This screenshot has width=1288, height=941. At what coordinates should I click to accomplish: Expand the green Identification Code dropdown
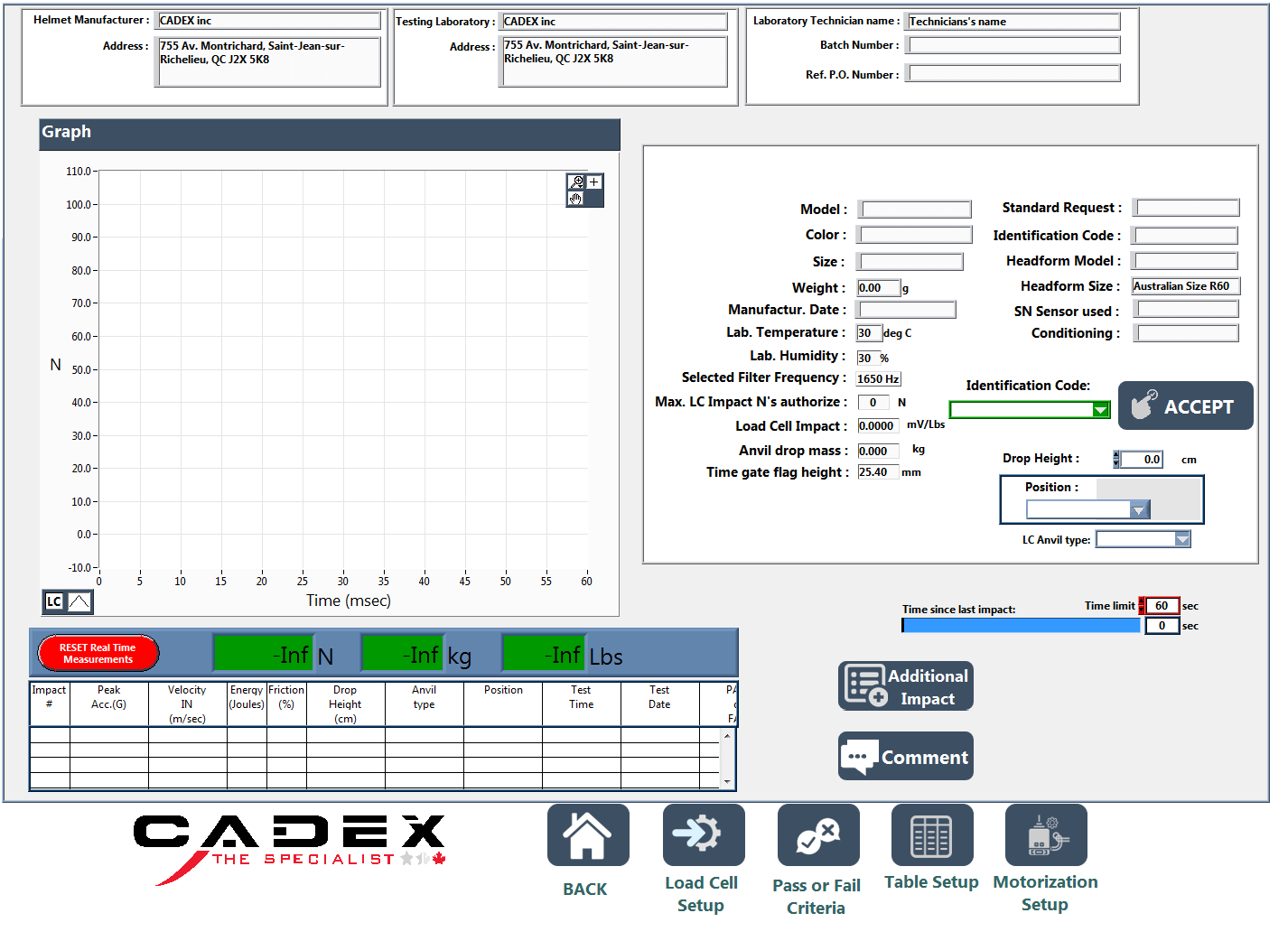[1100, 410]
